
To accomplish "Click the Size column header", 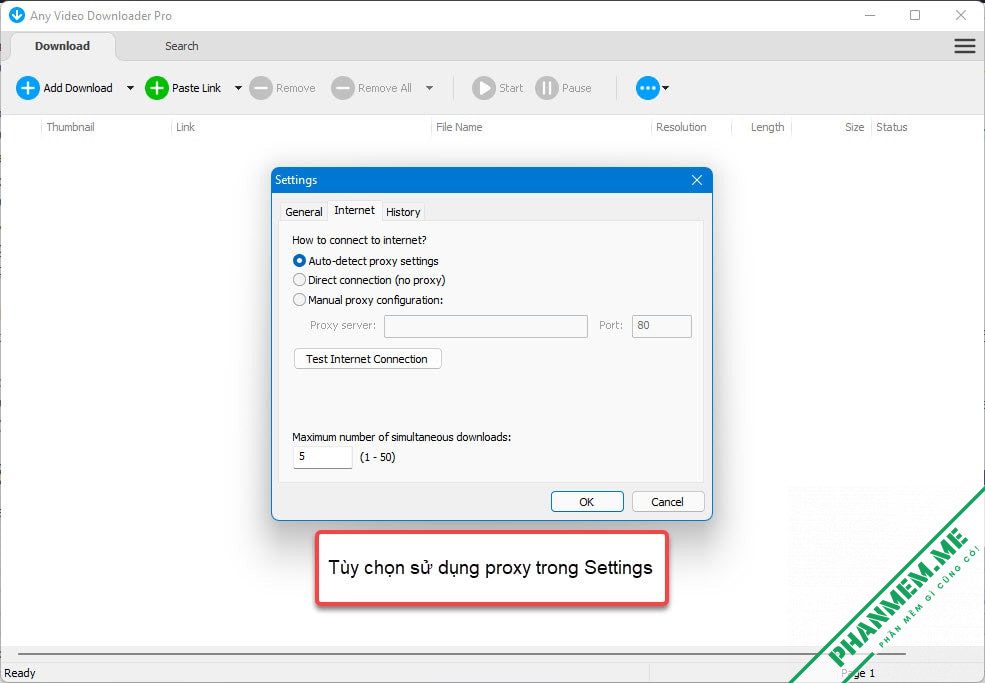I will tap(854, 128).
